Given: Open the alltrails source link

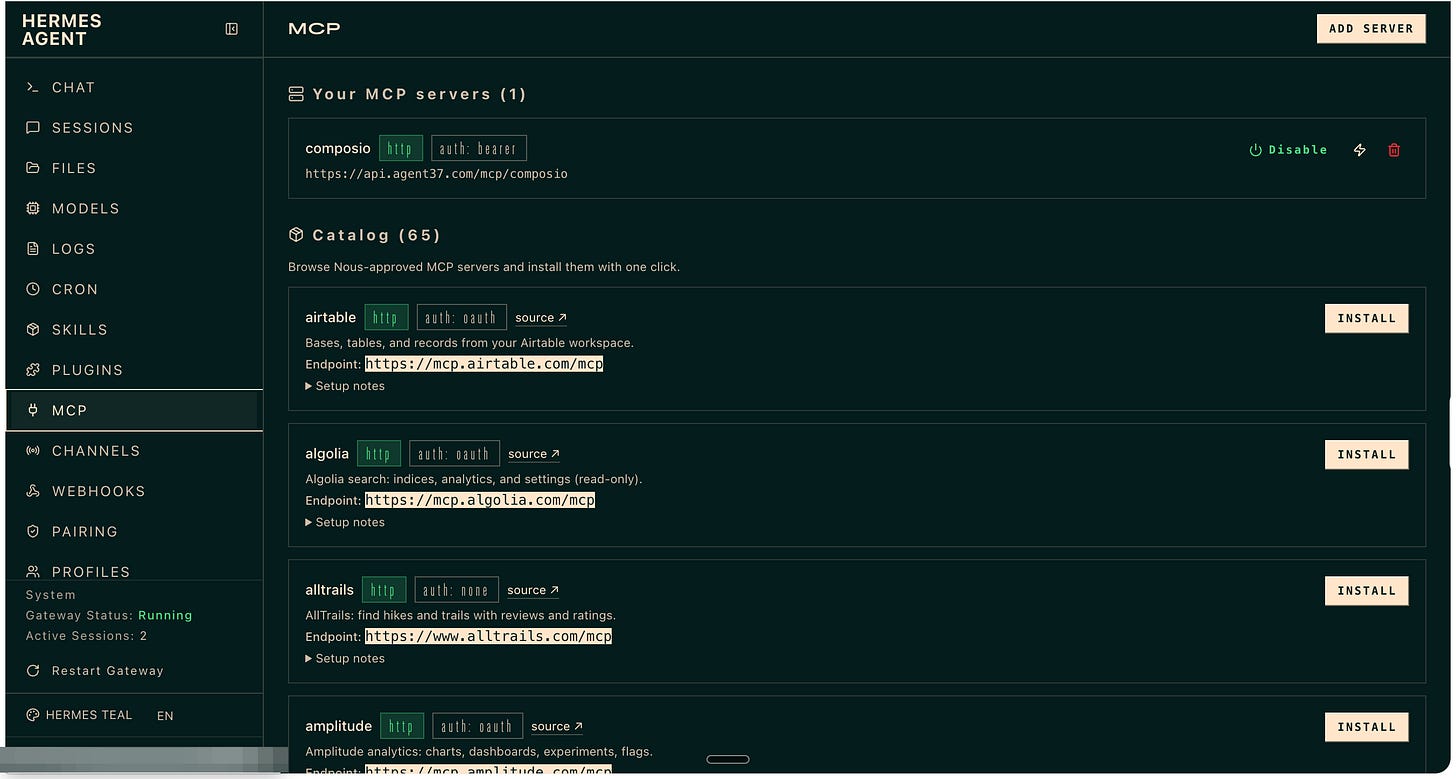Looking at the screenshot, I should pyautogui.click(x=533, y=590).
